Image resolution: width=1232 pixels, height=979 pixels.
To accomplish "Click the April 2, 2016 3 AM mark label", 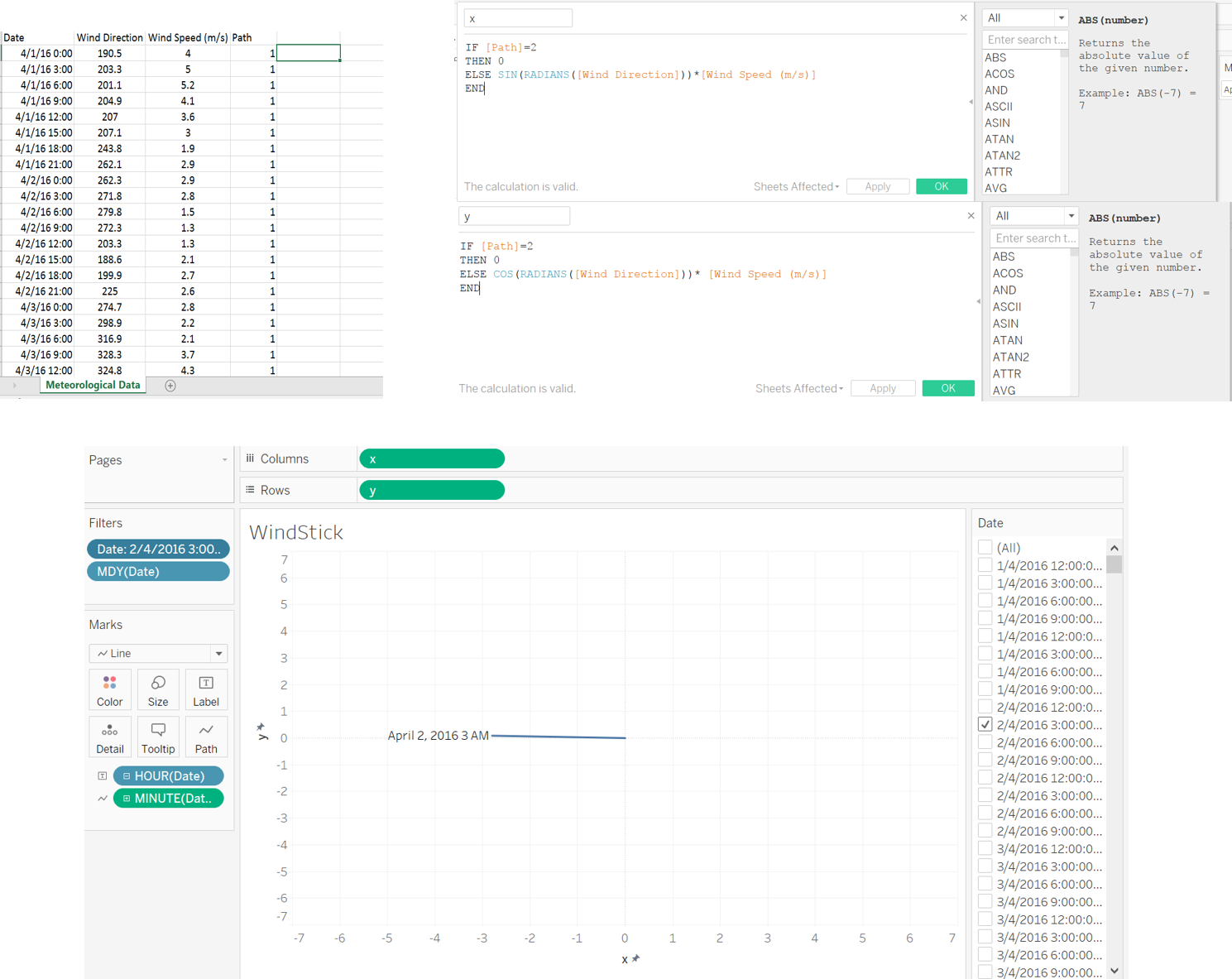I will click(438, 736).
